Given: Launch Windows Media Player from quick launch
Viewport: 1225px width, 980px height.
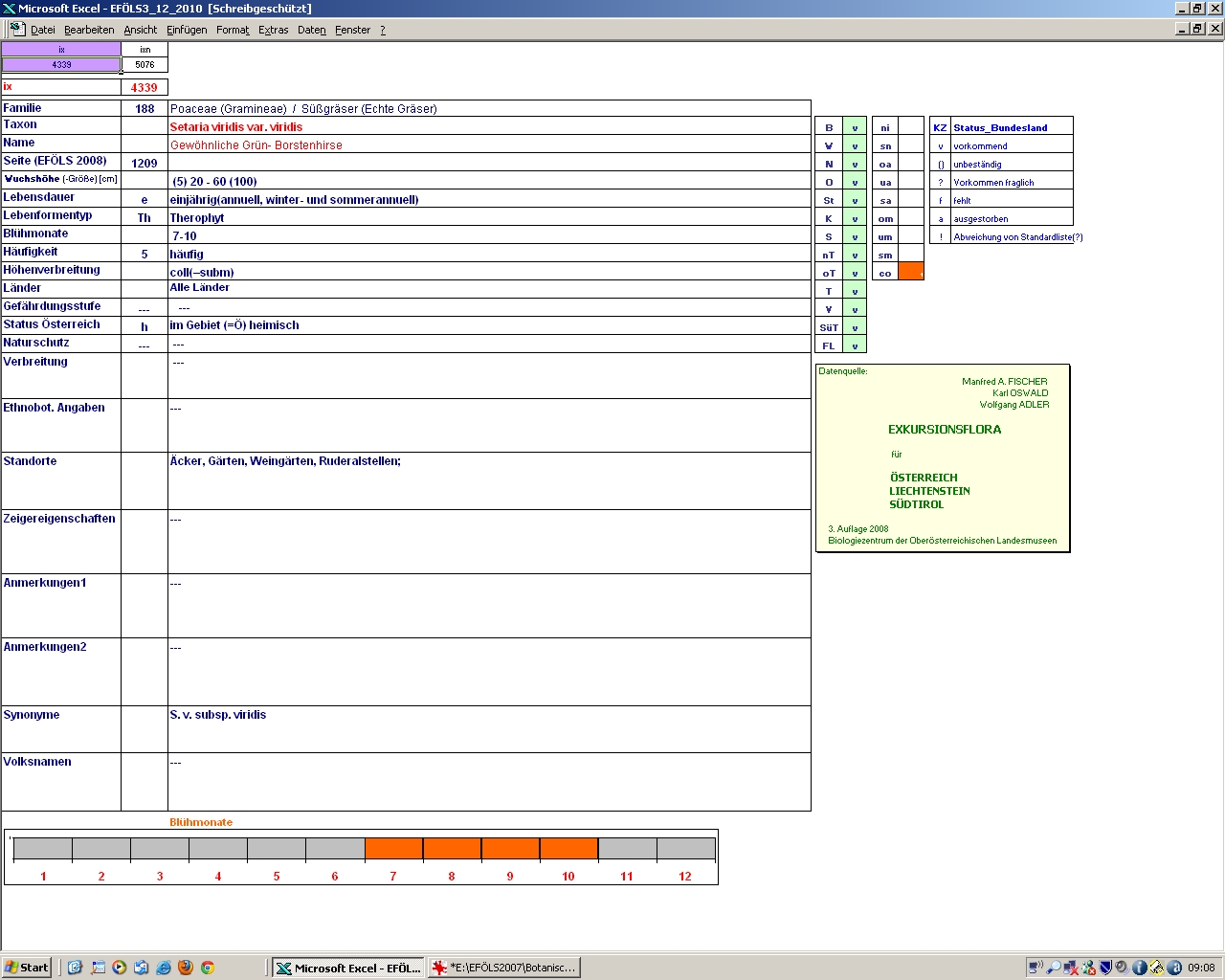Looking at the screenshot, I should pyautogui.click(x=119, y=968).
